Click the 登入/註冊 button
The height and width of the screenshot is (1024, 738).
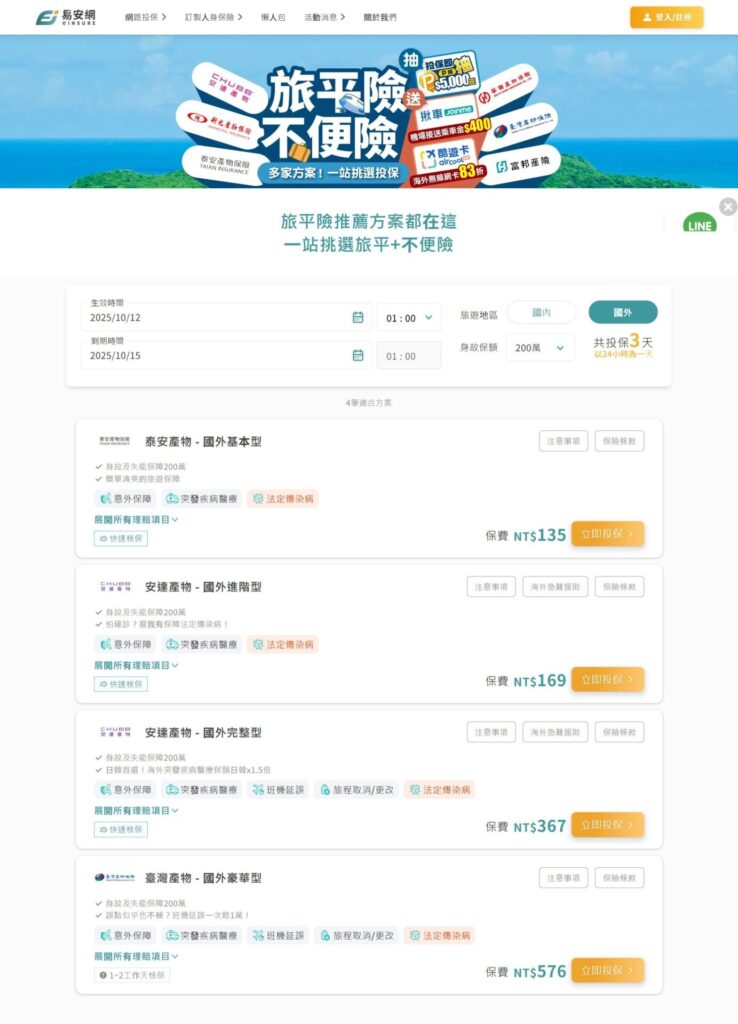pos(666,17)
